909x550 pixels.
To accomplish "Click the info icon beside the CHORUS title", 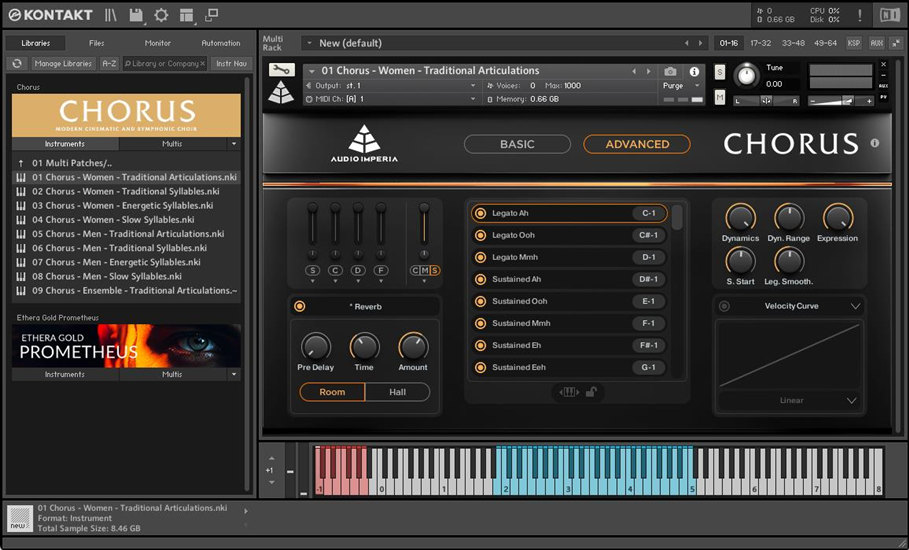I will tap(875, 143).
